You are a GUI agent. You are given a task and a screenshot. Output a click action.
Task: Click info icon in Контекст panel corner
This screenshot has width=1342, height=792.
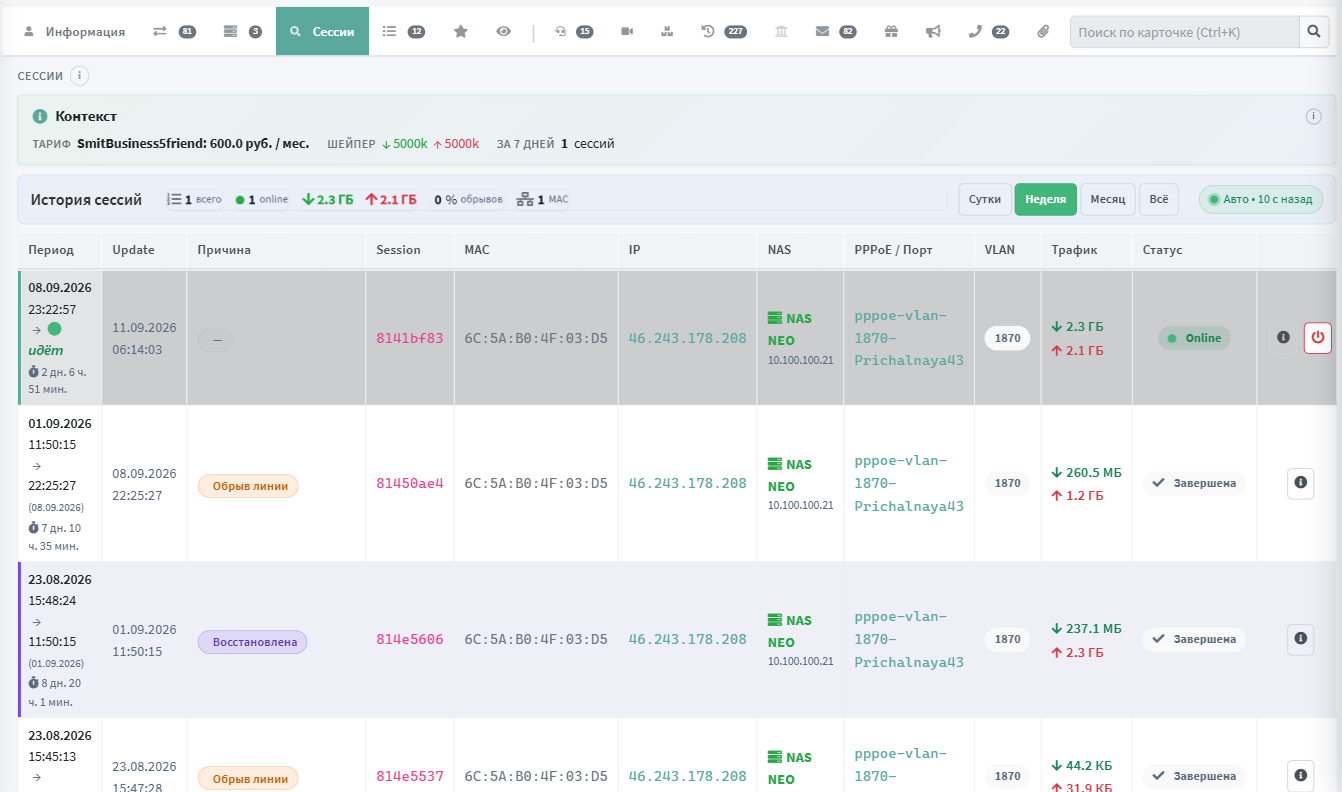[x=1314, y=116]
